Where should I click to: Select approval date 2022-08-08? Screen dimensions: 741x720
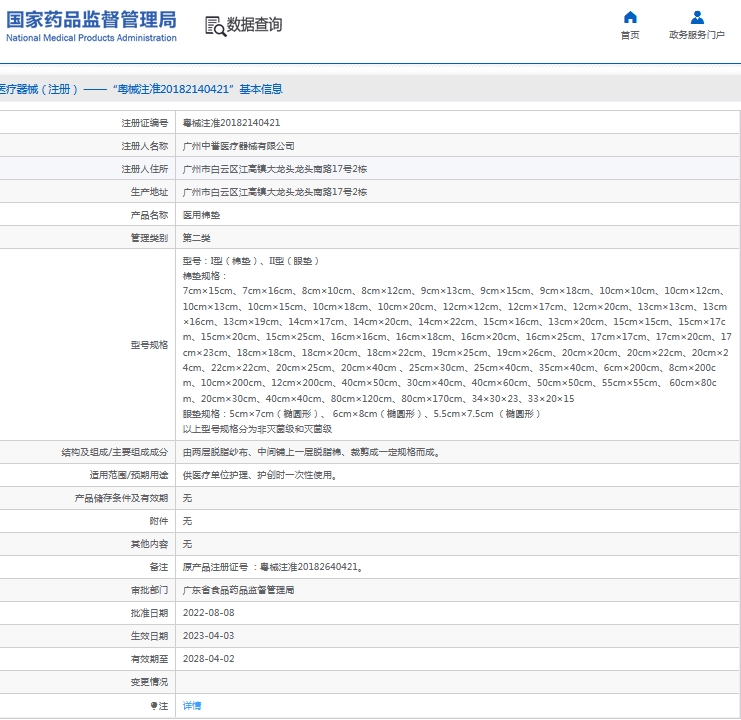208,613
